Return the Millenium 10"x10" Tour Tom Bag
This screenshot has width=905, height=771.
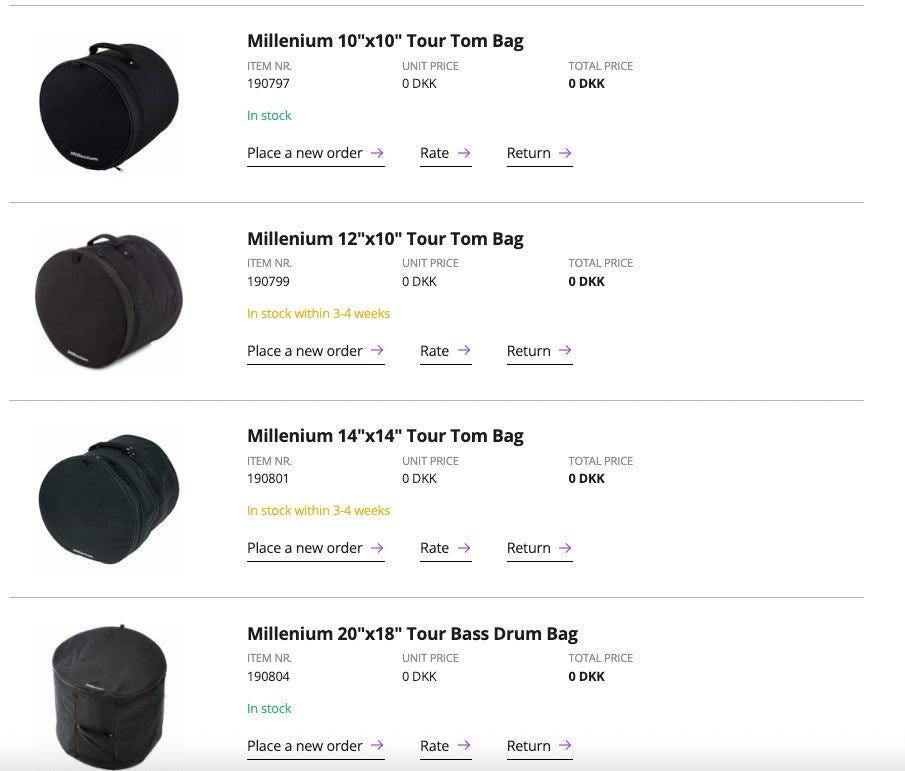point(539,153)
